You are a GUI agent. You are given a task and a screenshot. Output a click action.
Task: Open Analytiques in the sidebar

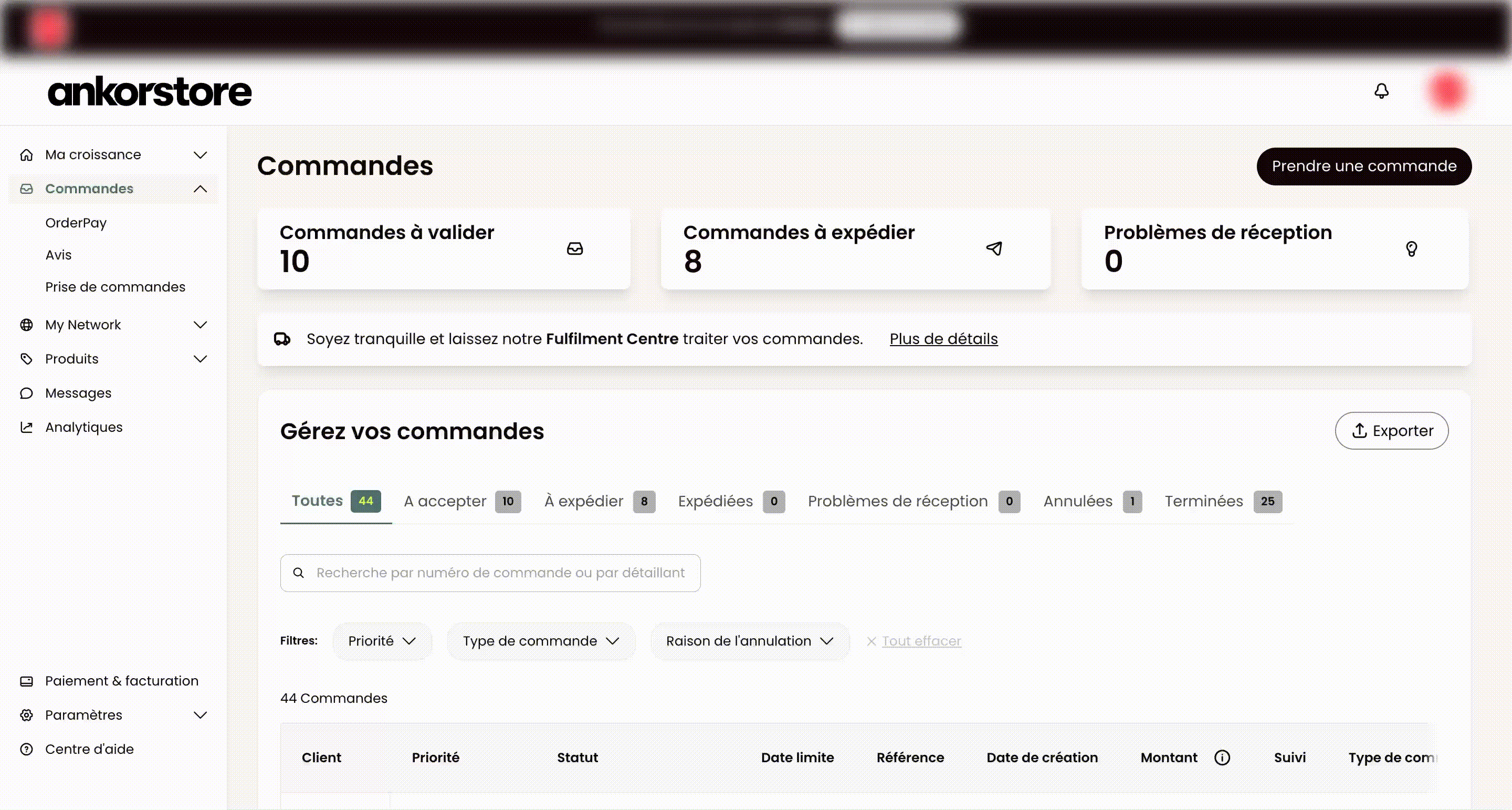point(84,427)
